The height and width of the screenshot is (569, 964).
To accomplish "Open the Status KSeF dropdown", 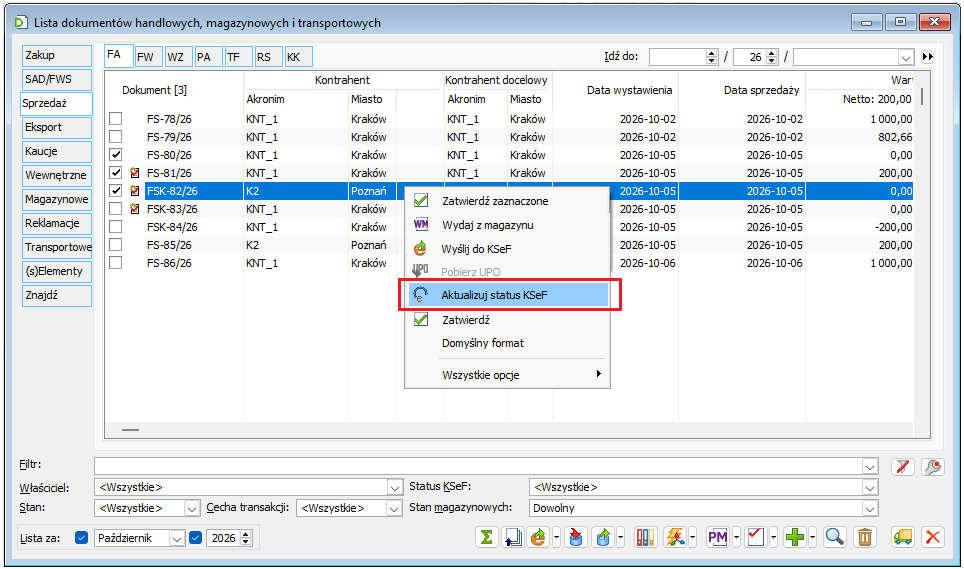I will [x=870, y=488].
